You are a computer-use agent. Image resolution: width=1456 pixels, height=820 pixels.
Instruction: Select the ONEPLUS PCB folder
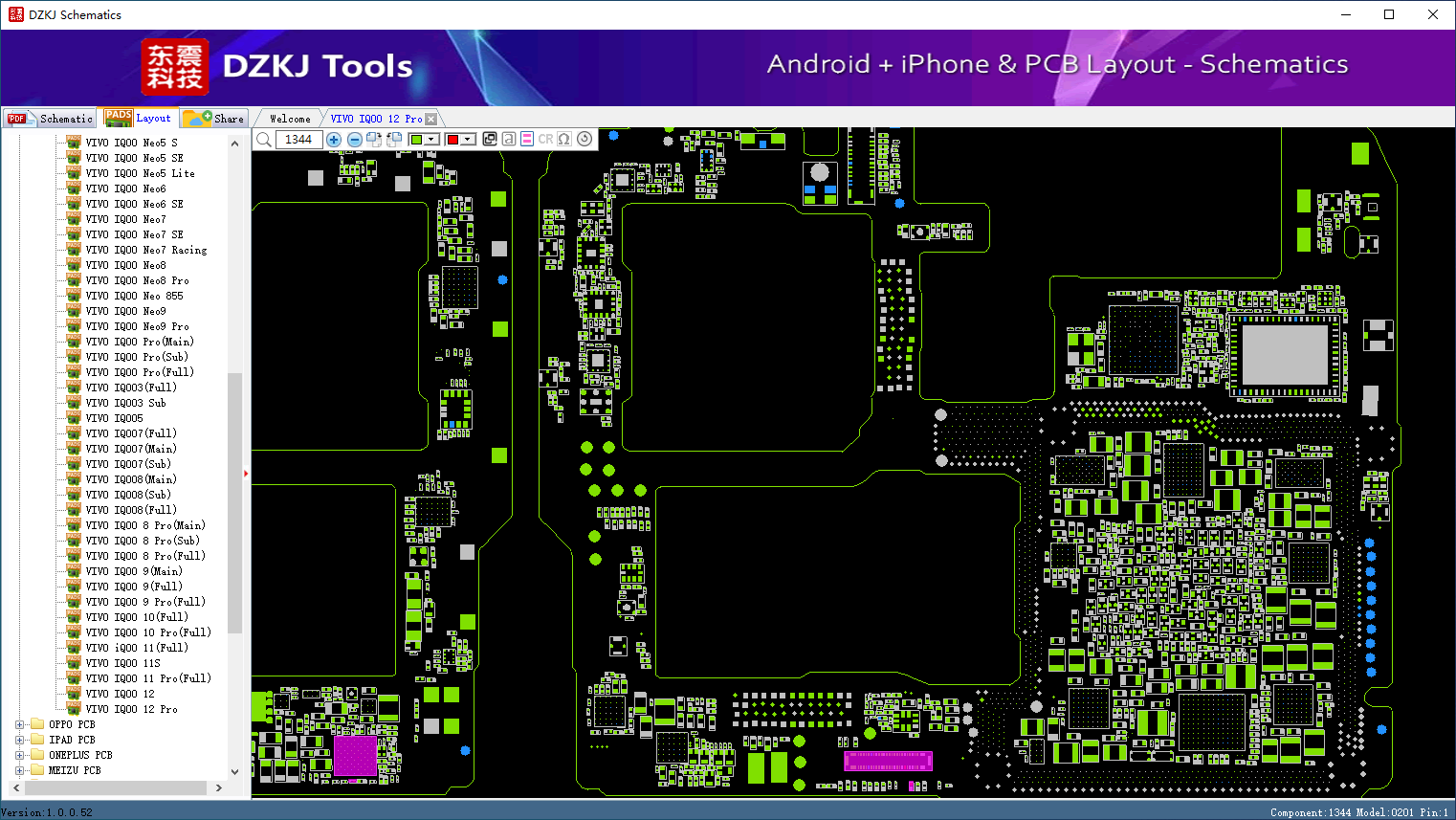tap(80, 755)
